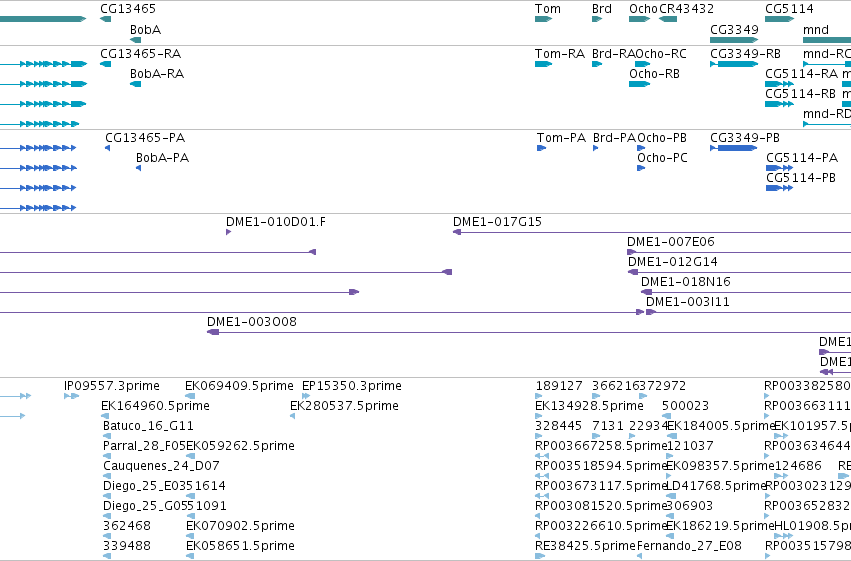This screenshot has height=561, width=851.
Task: Click the EK164960.5prime EST label
Action: (155, 406)
